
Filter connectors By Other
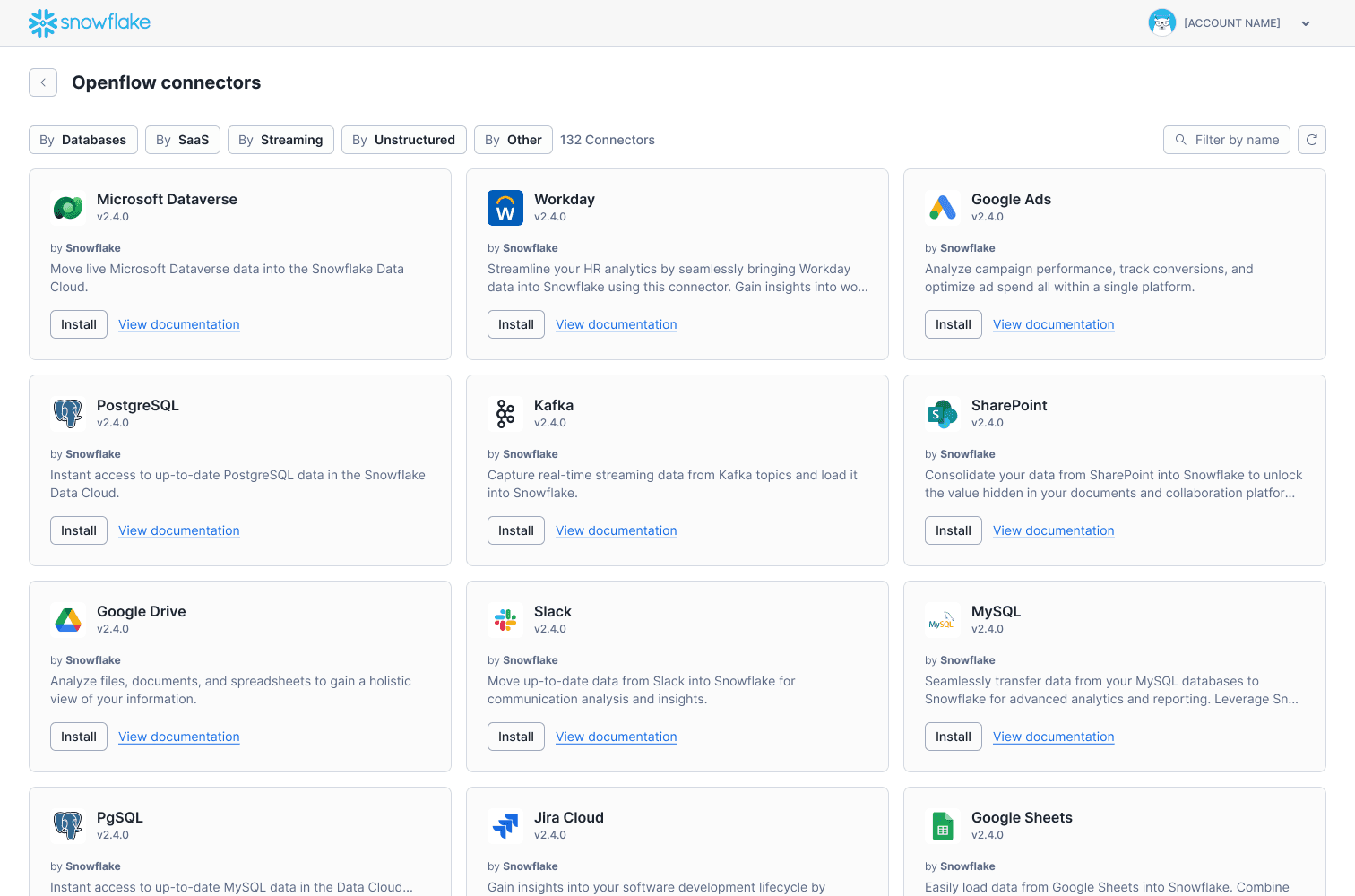(514, 140)
